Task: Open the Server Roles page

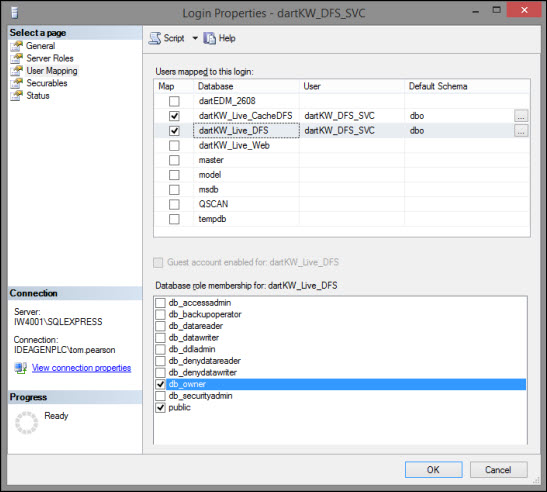Action: pos(50,58)
